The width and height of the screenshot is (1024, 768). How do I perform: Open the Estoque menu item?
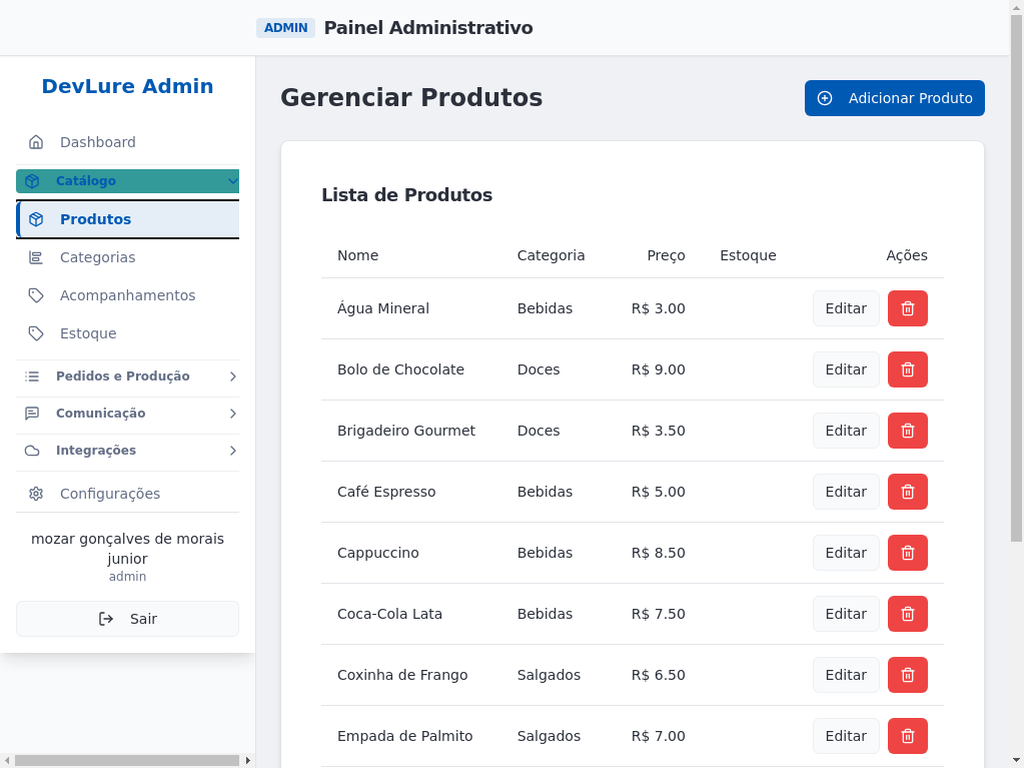88,334
